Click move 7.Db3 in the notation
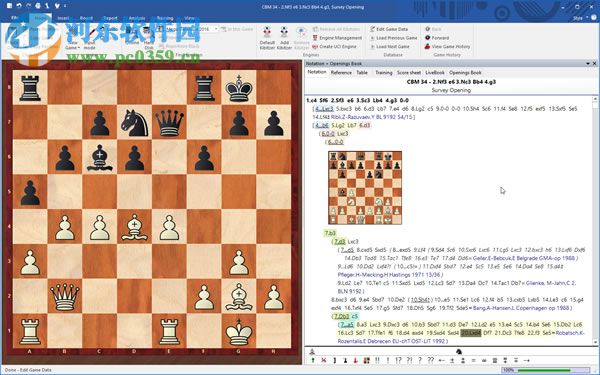600x375 pixels. point(342,316)
